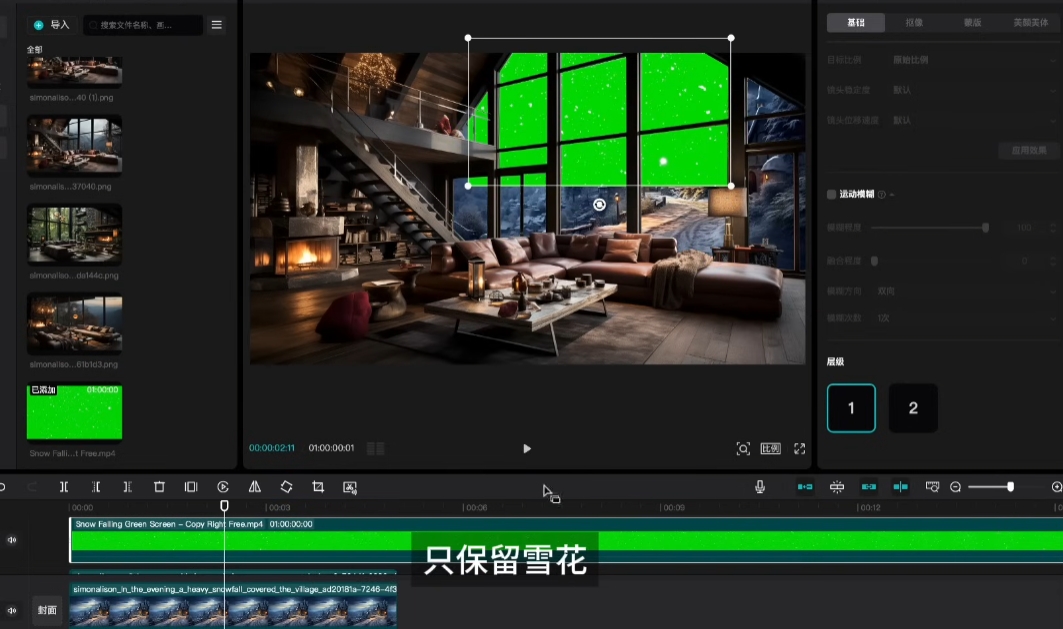Enter fullscreen preview mode
The height and width of the screenshot is (629, 1063).
799,449
